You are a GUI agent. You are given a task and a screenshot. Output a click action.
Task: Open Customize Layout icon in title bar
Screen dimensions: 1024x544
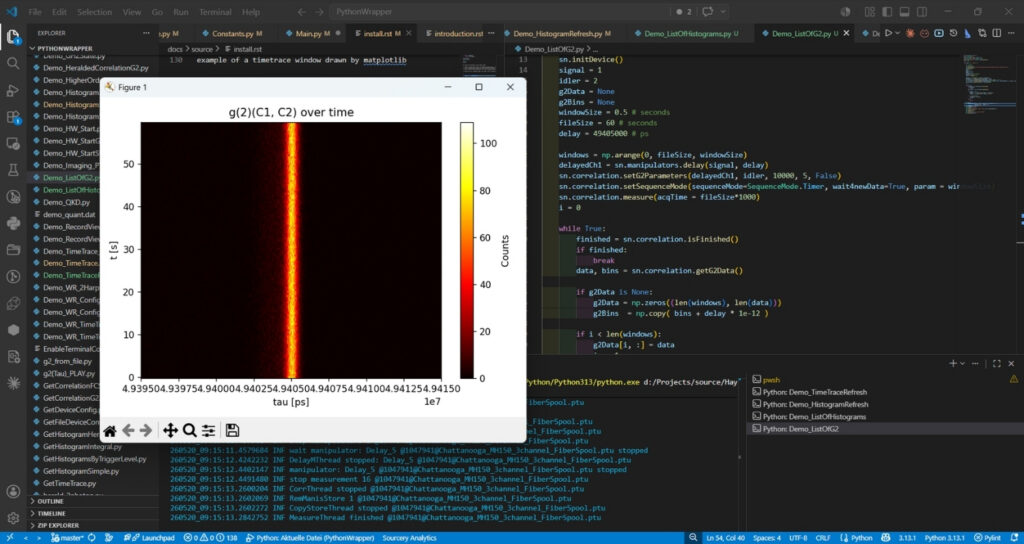tap(870, 12)
